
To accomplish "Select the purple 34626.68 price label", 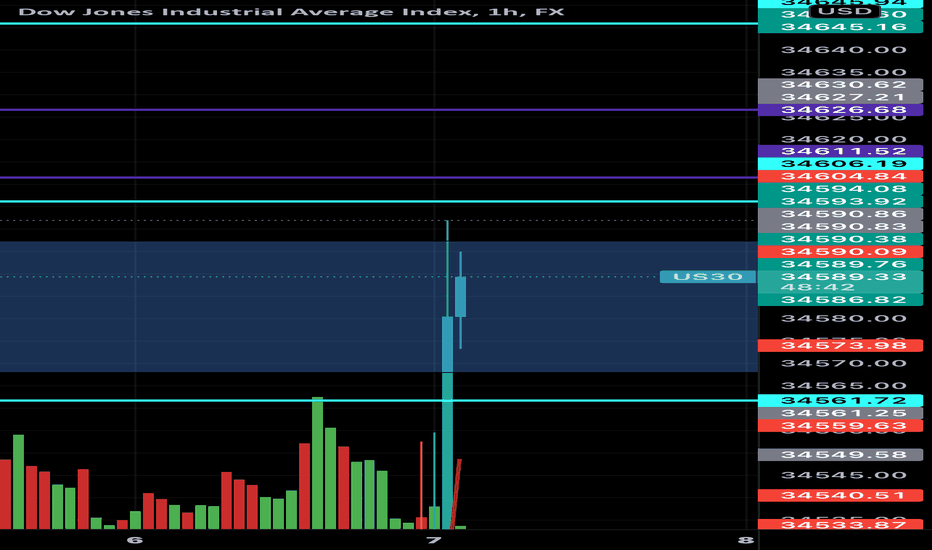I will [x=841, y=110].
